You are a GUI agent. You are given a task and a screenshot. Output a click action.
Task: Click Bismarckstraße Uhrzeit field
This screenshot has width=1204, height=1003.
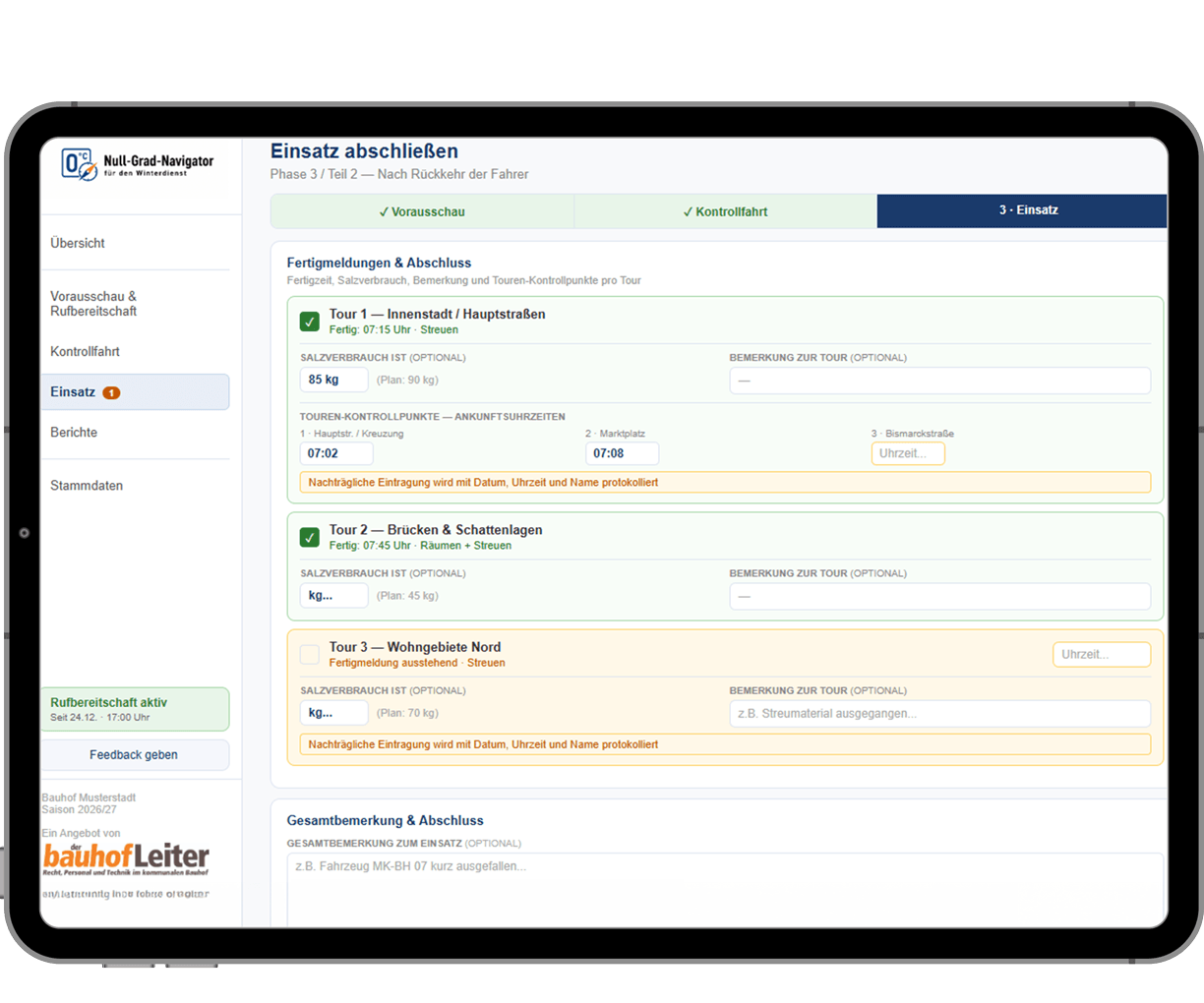pyautogui.click(x=908, y=453)
